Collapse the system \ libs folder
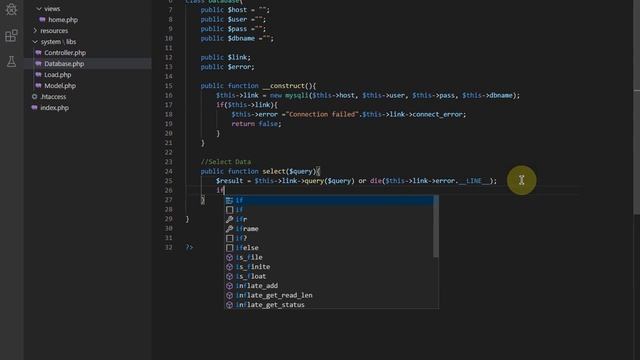Viewport: 640px width, 360px height. click(35, 42)
